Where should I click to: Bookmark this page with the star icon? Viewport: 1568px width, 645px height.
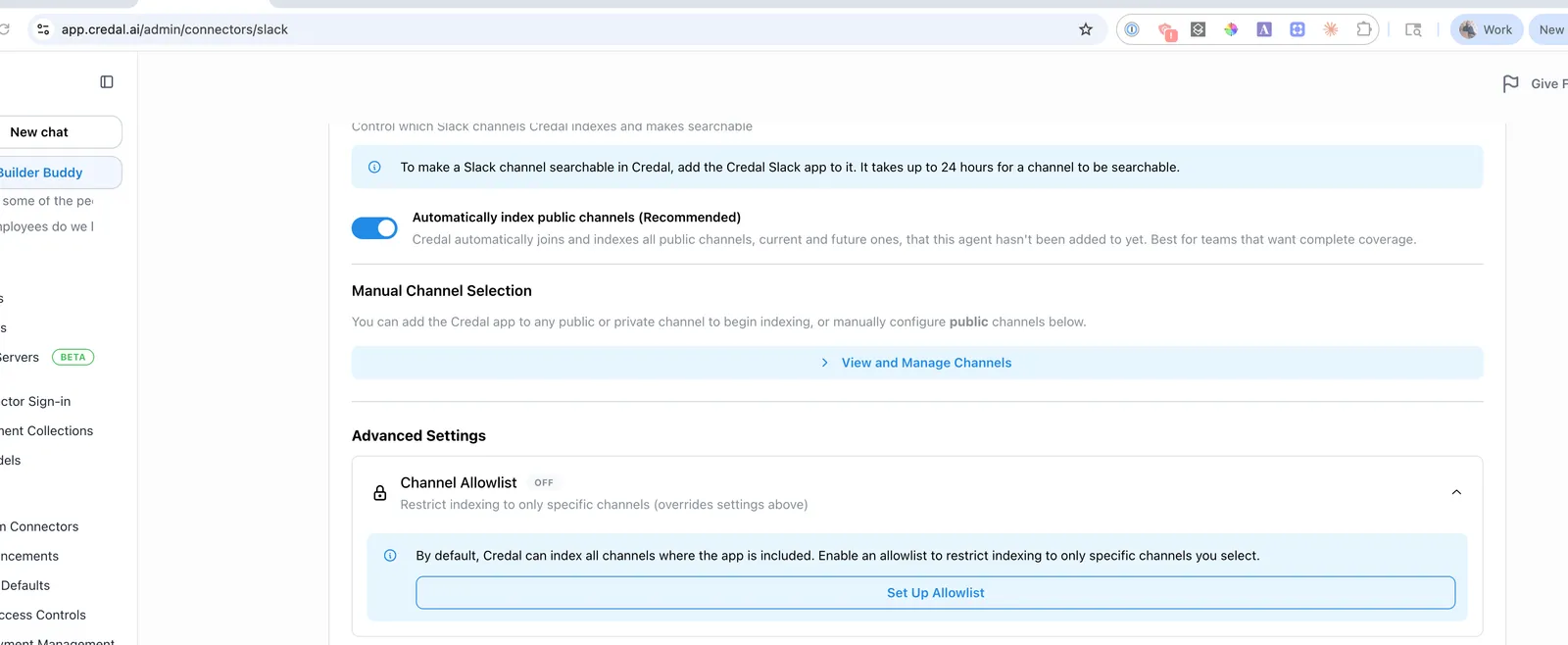click(1086, 29)
